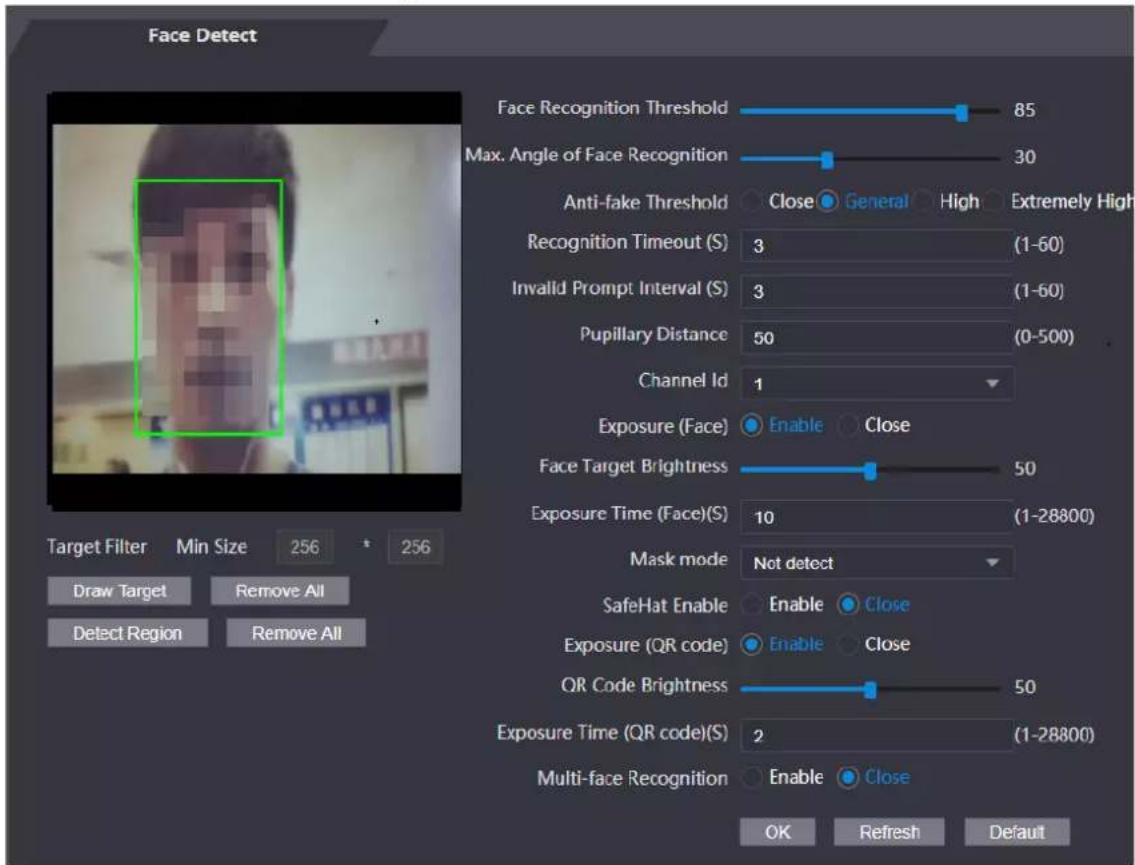
Task: Click the Refresh button
Action: tap(889, 832)
